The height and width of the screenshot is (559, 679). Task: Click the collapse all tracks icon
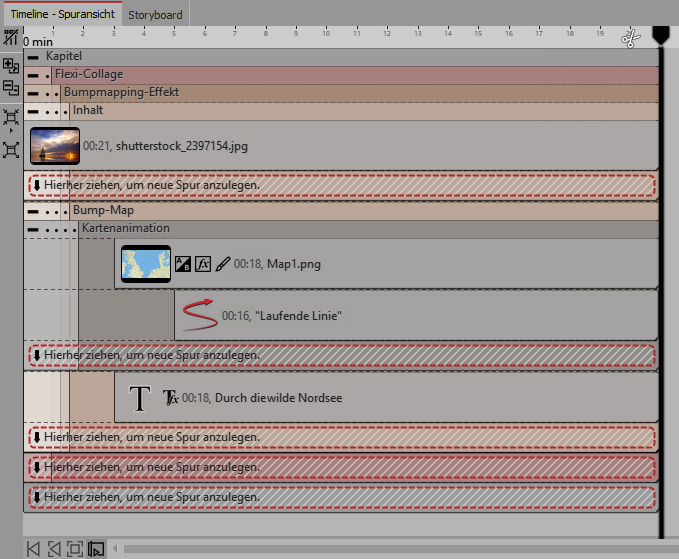point(11,87)
